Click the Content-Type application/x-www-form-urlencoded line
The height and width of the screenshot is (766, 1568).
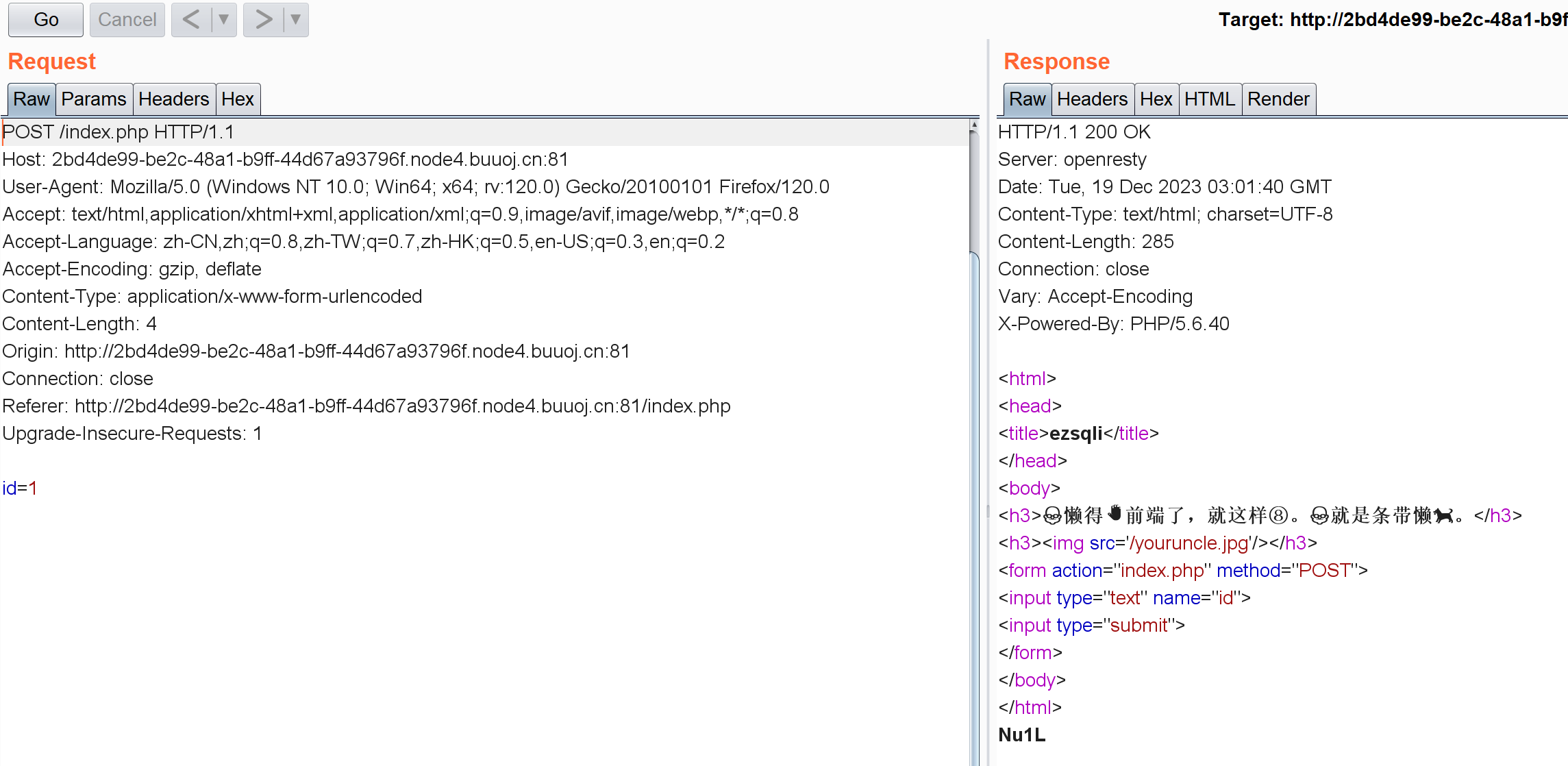click(212, 296)
